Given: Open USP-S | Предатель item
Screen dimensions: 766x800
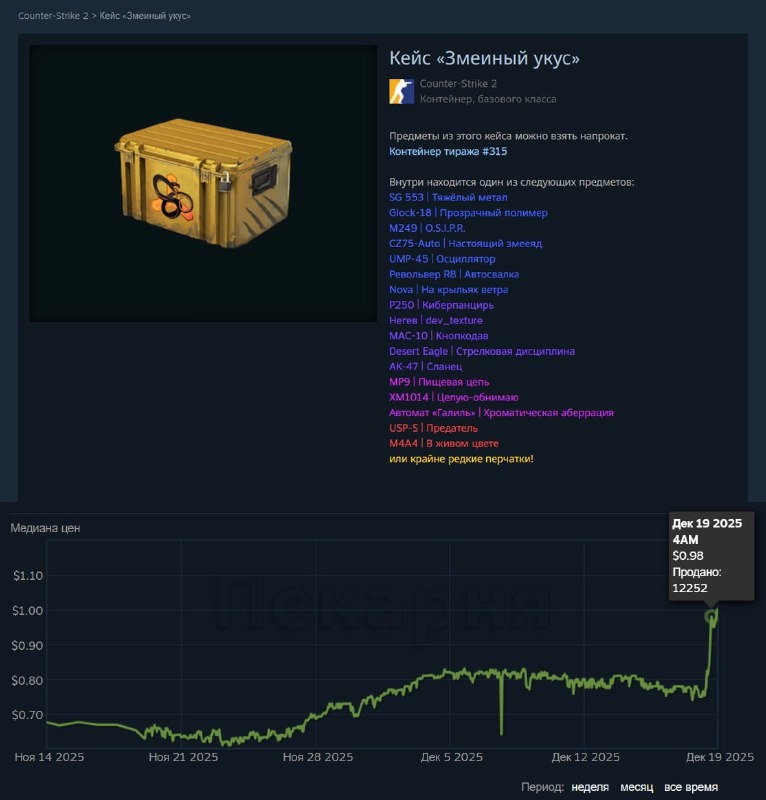Looking at the screenshot, I should tap(433, 428).
